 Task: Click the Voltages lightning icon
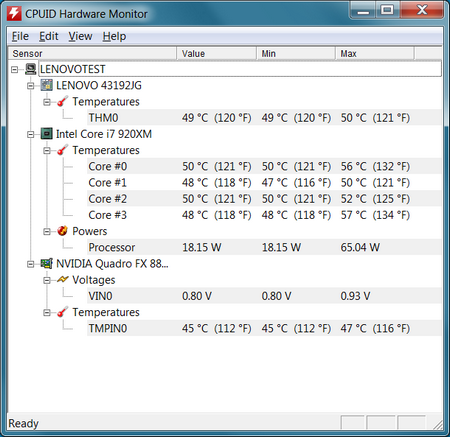(x=63, y=280)
